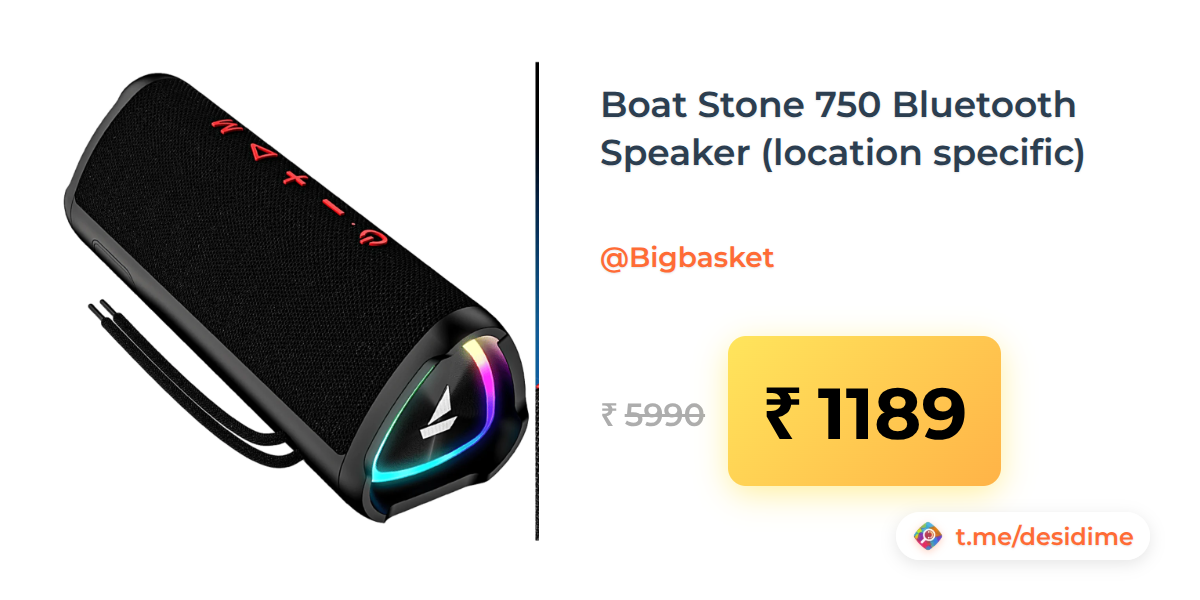Image resolution: width=1200 pixels, height=600 pixels.
Task: Click the DesiDime logo icon
Action: pyautogui.click(x=929, y=537)
